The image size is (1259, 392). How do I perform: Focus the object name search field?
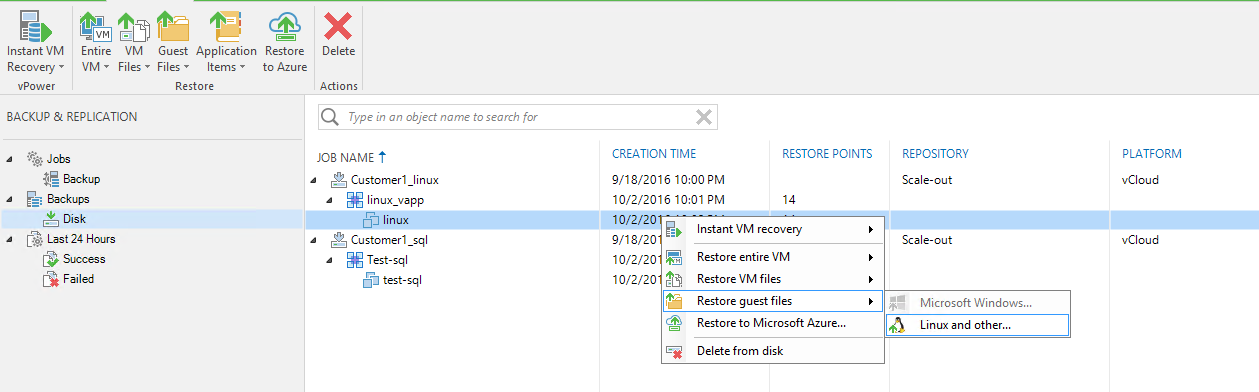pyautogui.click(x=518, y=117)
